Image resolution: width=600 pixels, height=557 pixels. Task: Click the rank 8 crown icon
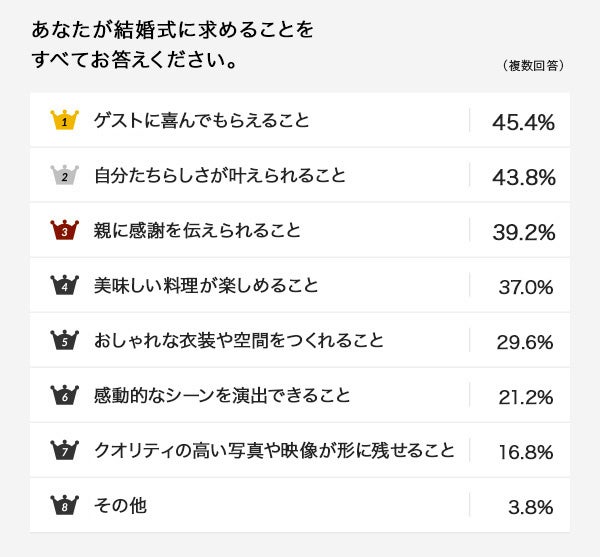(x=64, y=505)
